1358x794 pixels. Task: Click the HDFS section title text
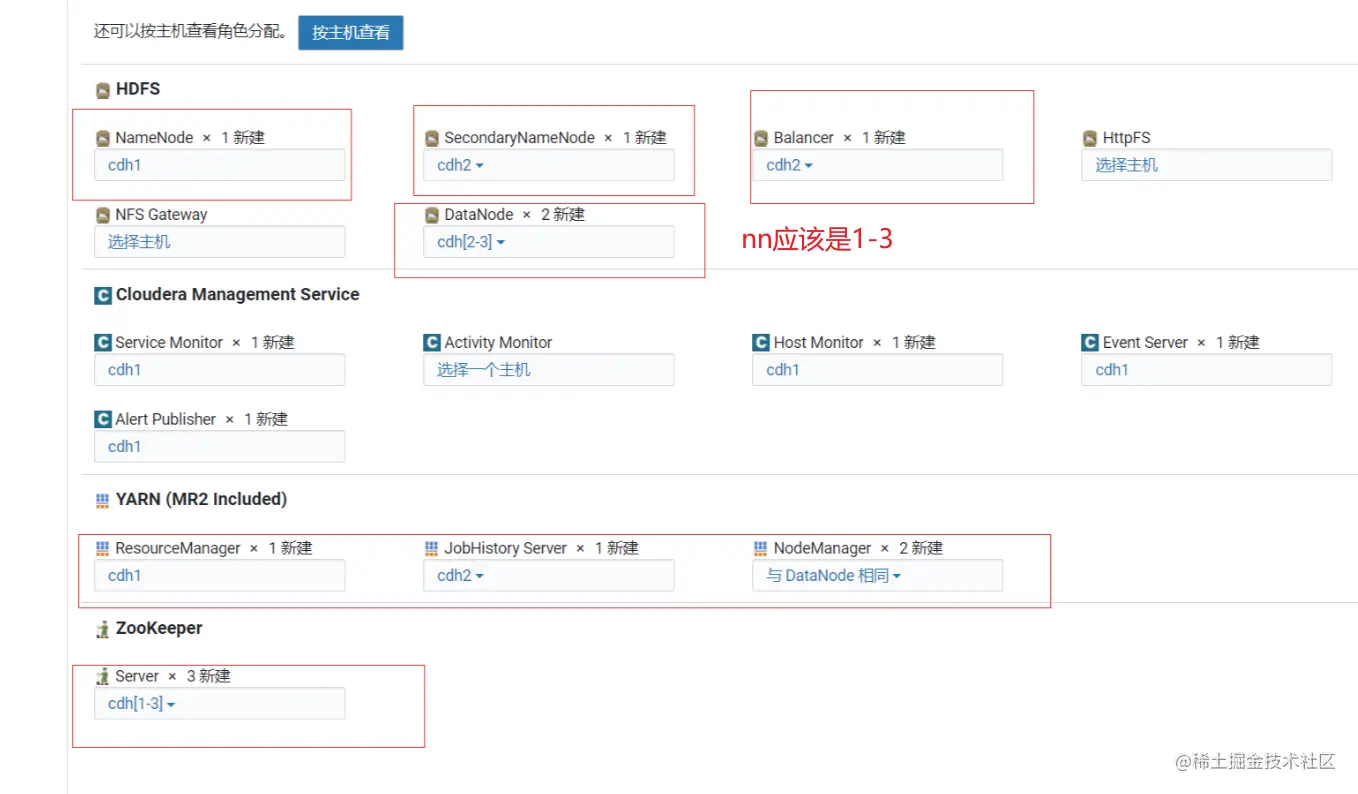[138, 89]
